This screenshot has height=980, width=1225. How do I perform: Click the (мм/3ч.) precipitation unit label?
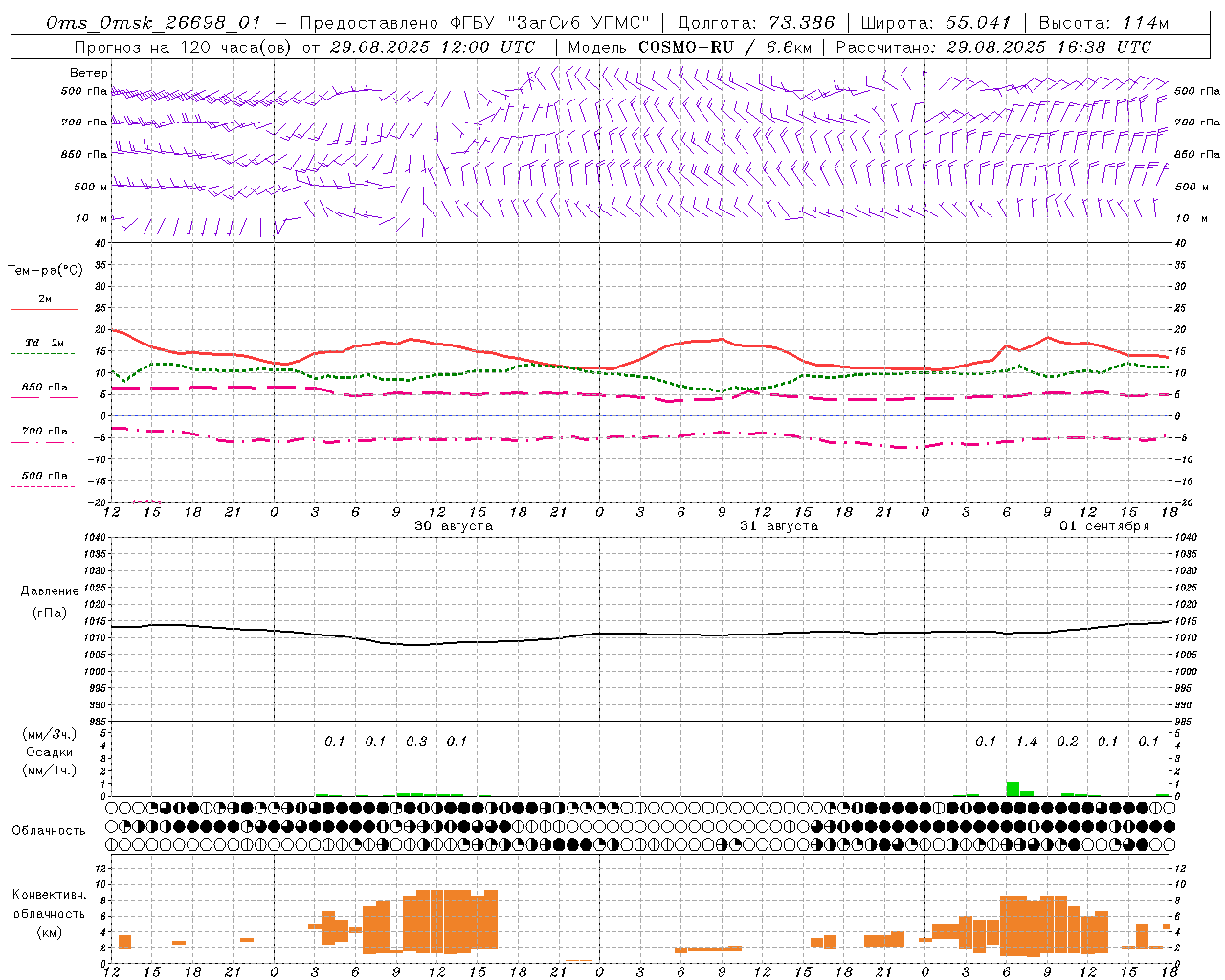point(50,734)
